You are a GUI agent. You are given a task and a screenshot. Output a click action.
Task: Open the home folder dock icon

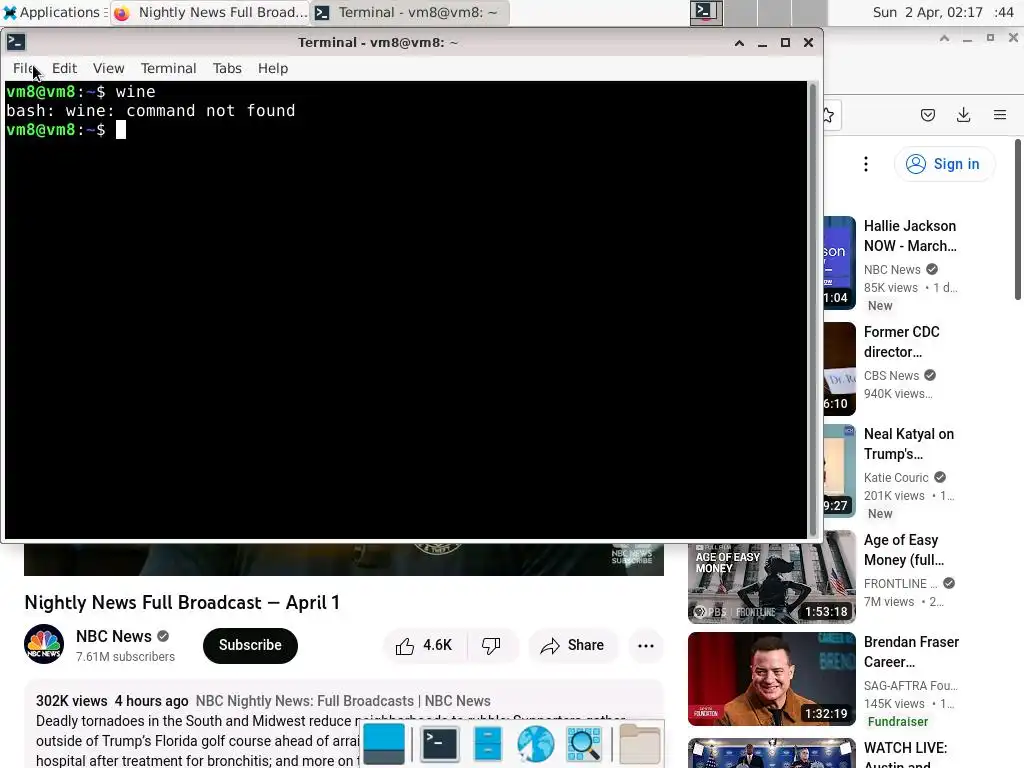pyautogui.click(x=639, y=744)
